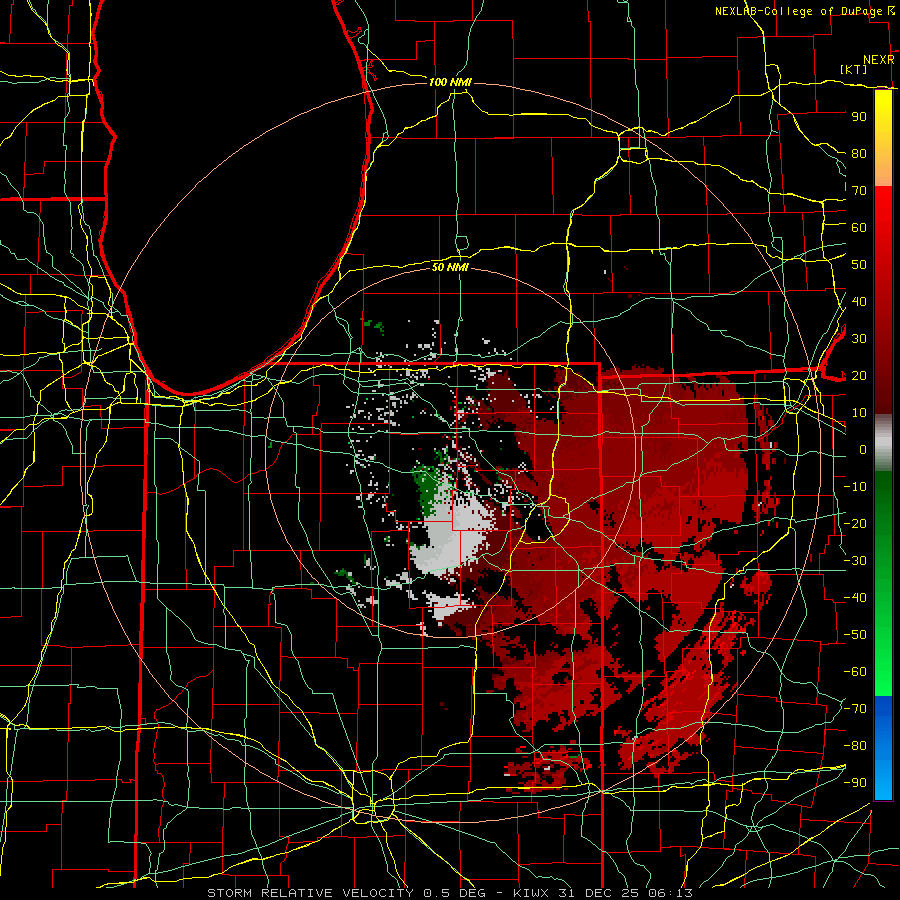Select the "0.5 DEG" elevation angle text

point(454,893)
